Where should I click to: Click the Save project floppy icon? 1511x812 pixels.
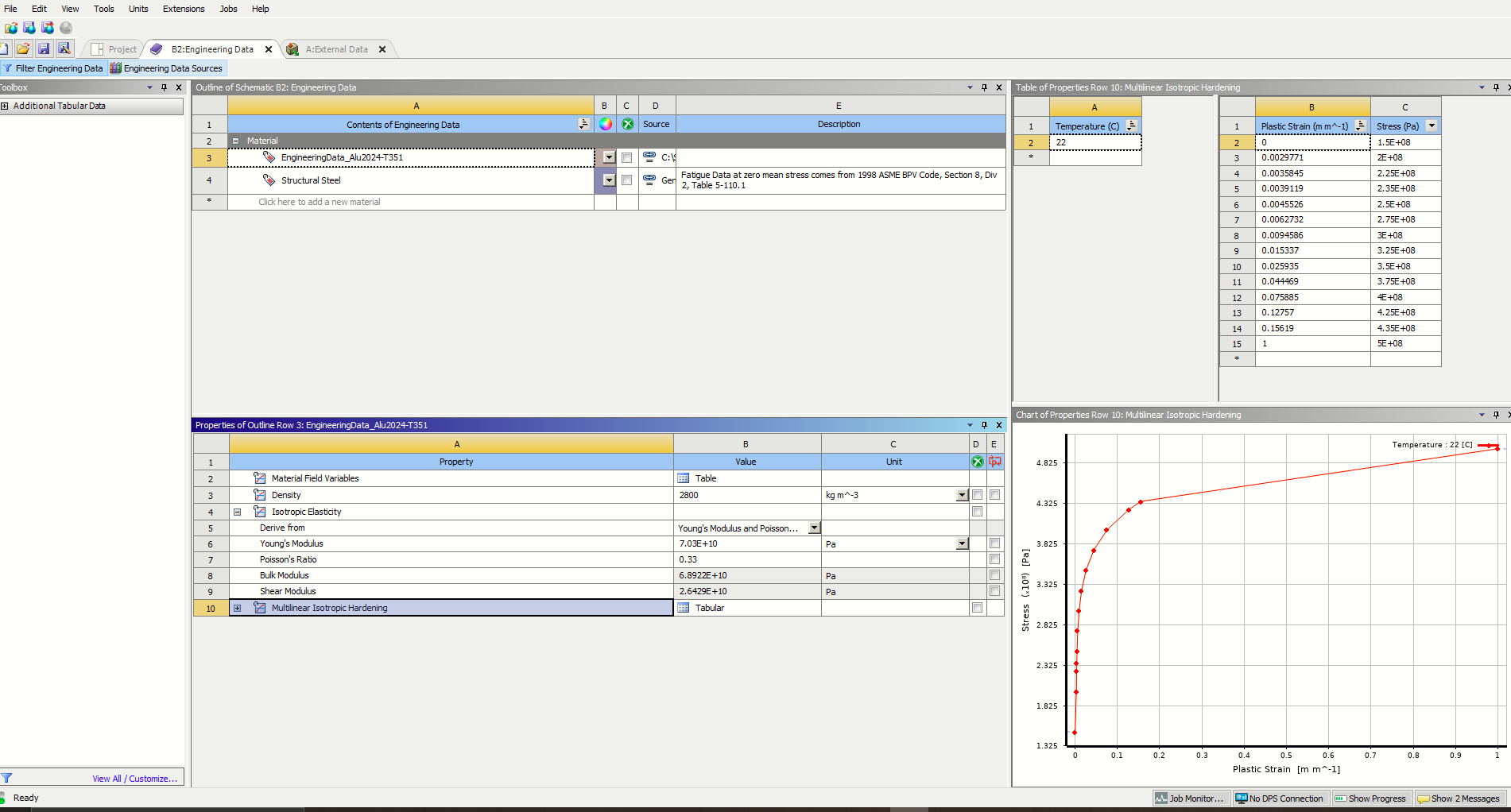click(x=44, y=48)
